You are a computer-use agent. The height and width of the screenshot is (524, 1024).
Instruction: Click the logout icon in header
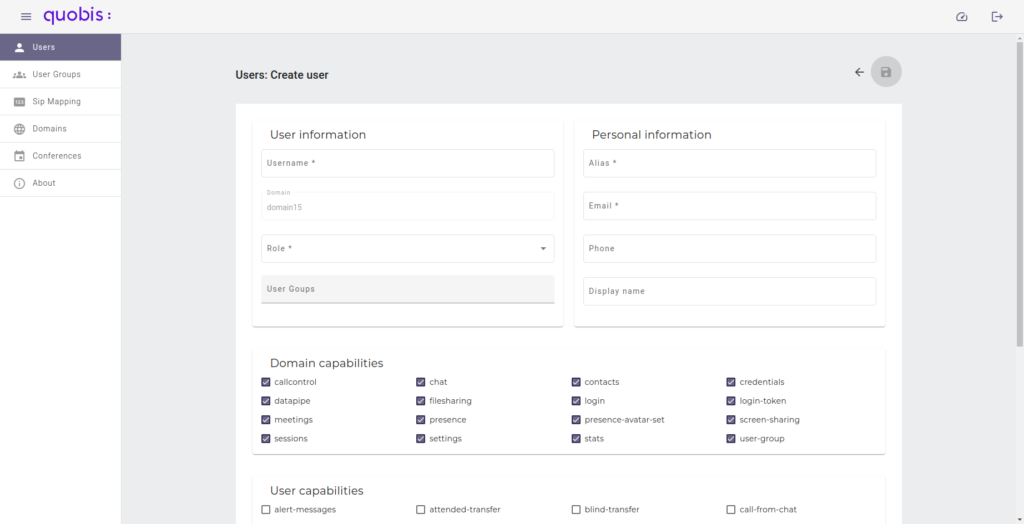click(x=997, y=17)
